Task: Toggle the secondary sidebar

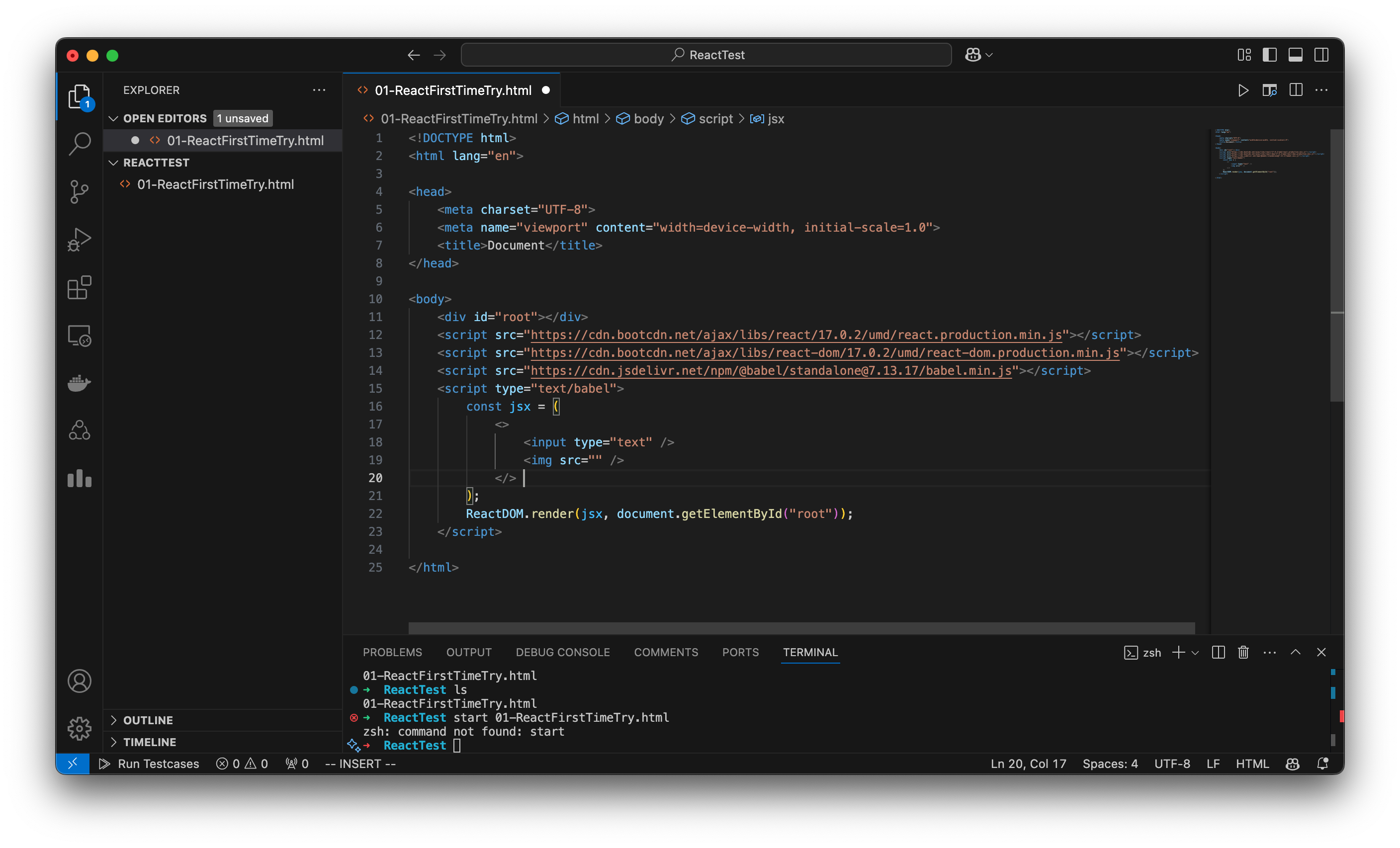Action: (x=1321, y=55)
